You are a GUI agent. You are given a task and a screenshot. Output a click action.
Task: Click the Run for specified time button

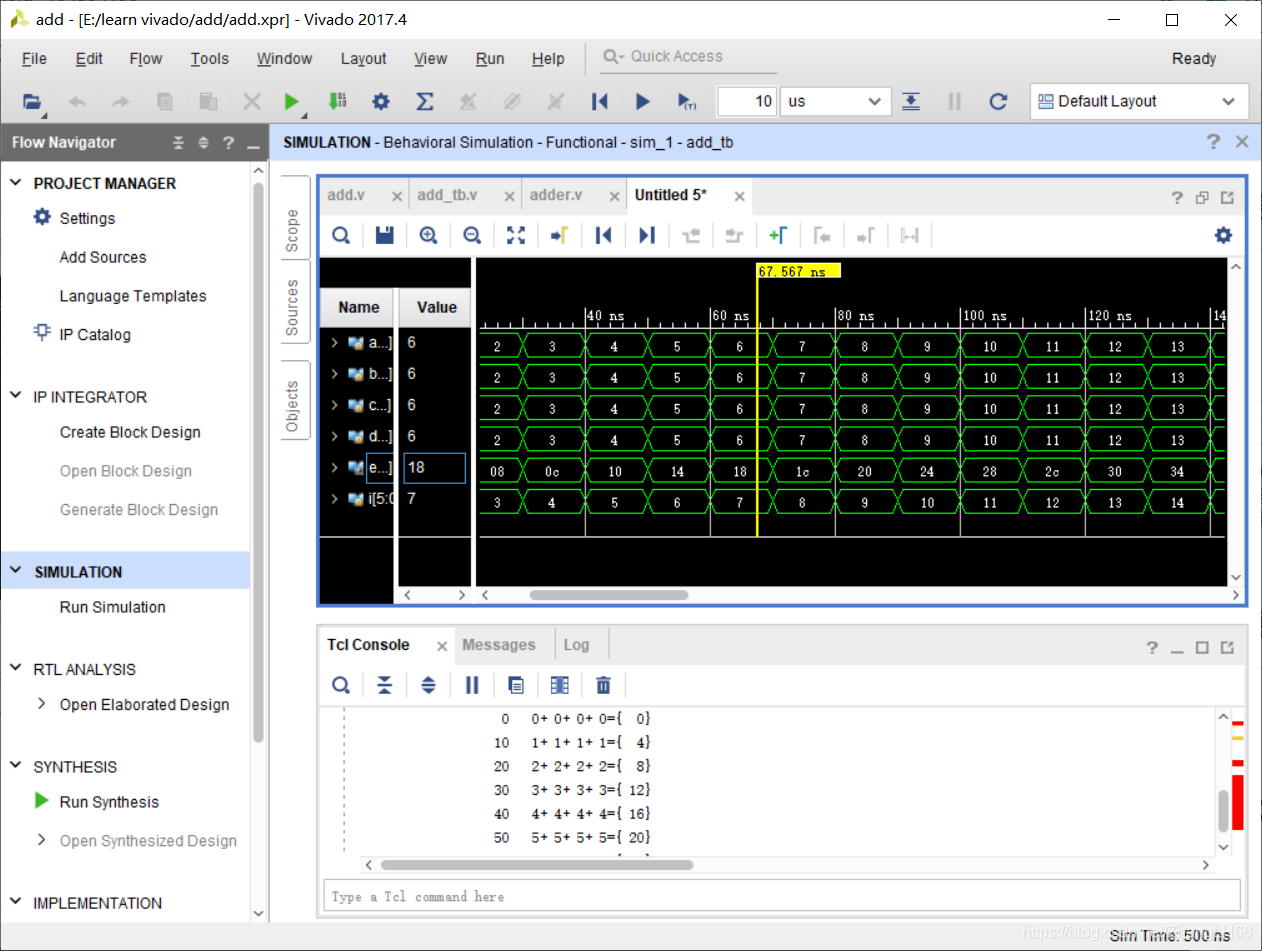click(x=686, y=101)
